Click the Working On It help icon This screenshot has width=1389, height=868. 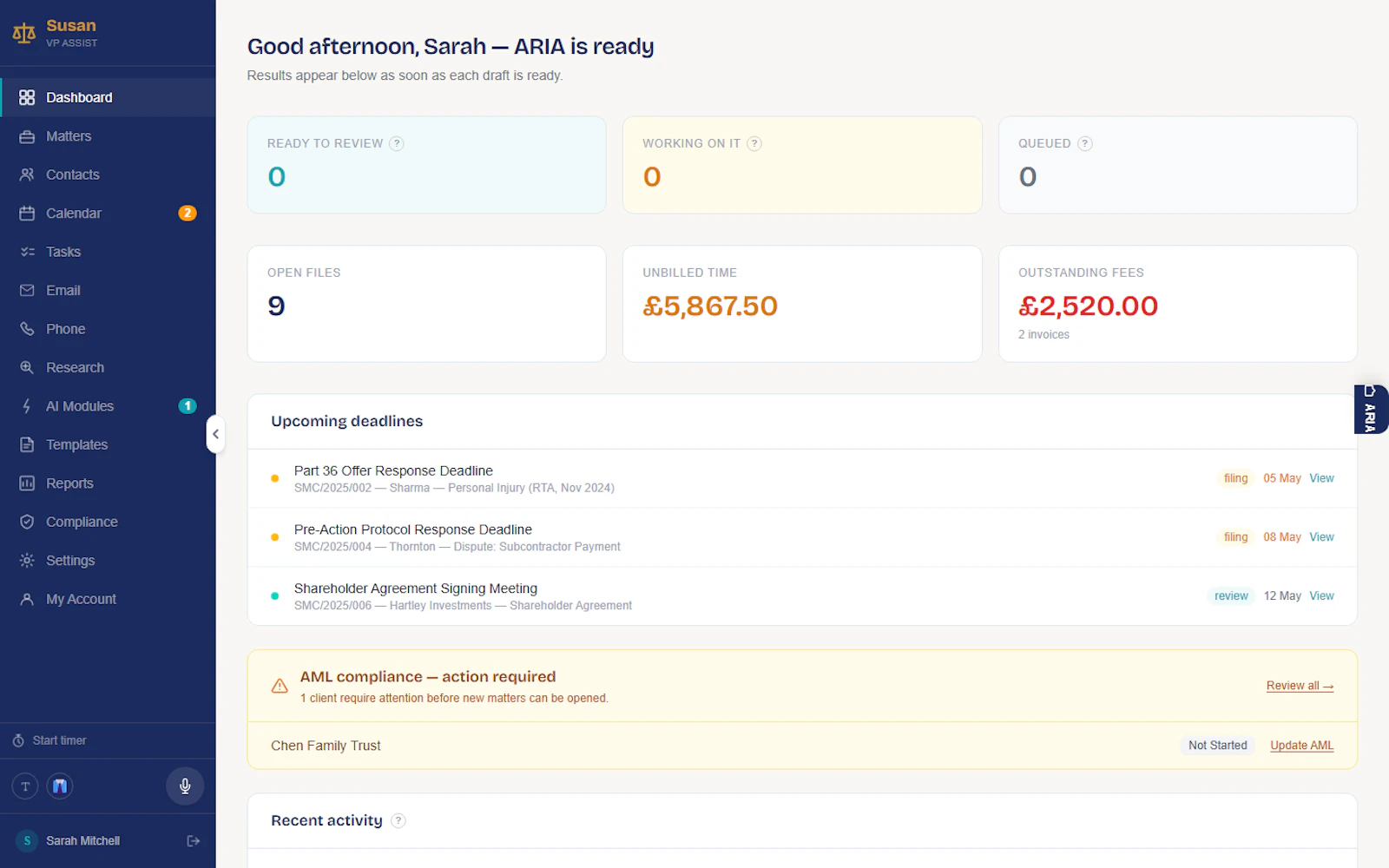coord(754,144)
